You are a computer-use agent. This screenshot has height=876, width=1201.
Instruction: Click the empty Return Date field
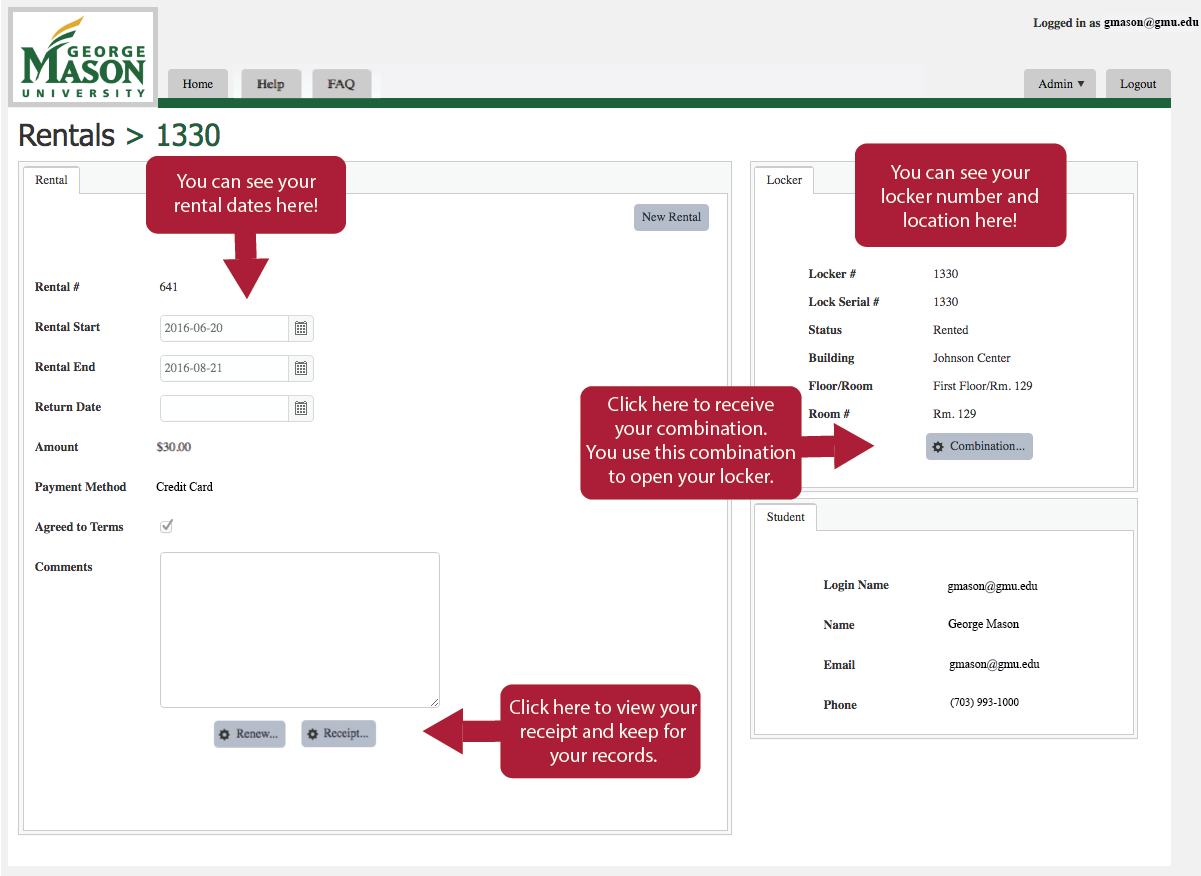coord(225,408)
